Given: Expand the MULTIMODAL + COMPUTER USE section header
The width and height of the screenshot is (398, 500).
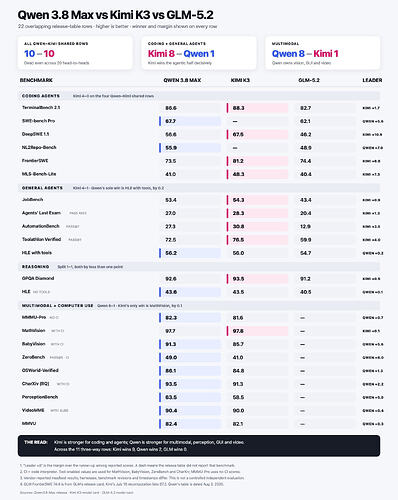Looking at the screenshot, I should coord(199,305).
